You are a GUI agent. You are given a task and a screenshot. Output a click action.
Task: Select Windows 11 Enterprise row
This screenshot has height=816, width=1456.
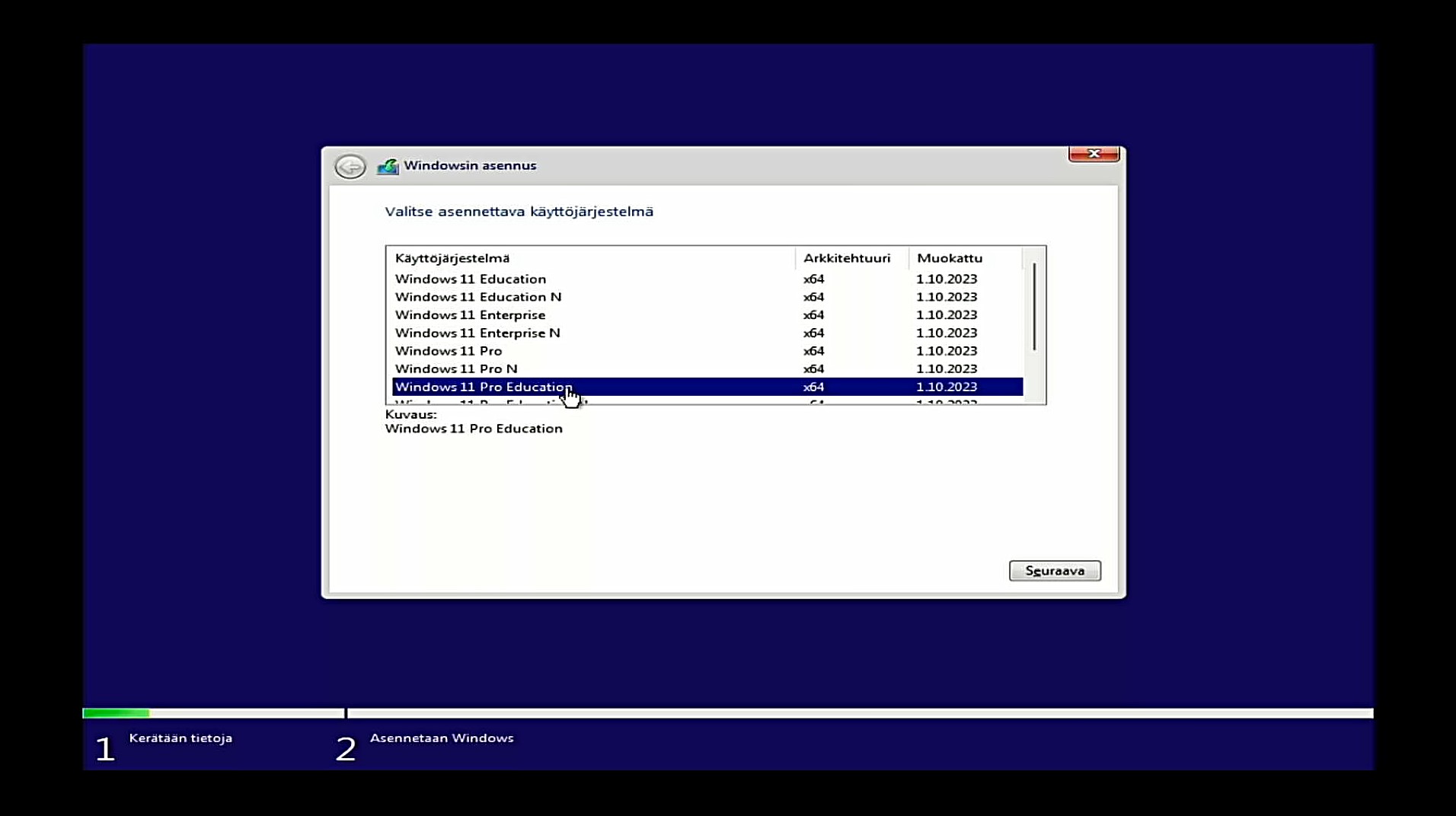(707, 315)
